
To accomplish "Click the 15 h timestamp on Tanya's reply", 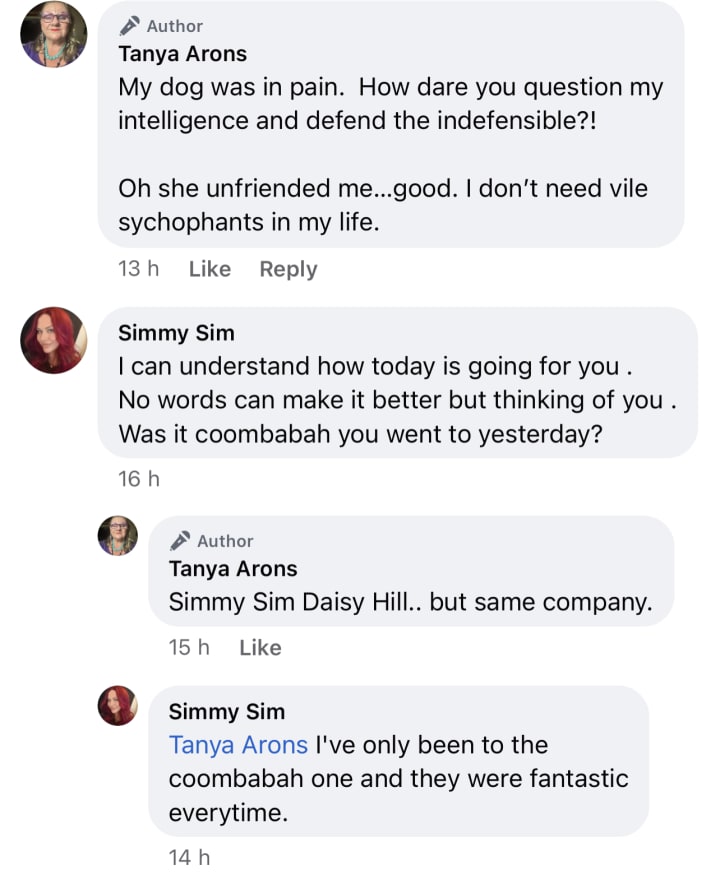I will pyautogui.click(x=189, y=648).
